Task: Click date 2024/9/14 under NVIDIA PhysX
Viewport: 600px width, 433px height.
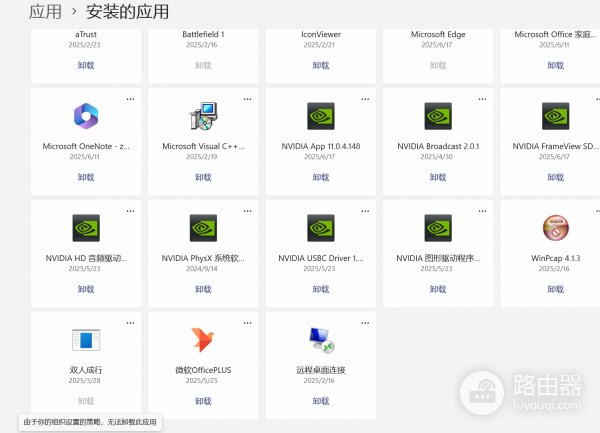Action: click(x=202, y=269)
